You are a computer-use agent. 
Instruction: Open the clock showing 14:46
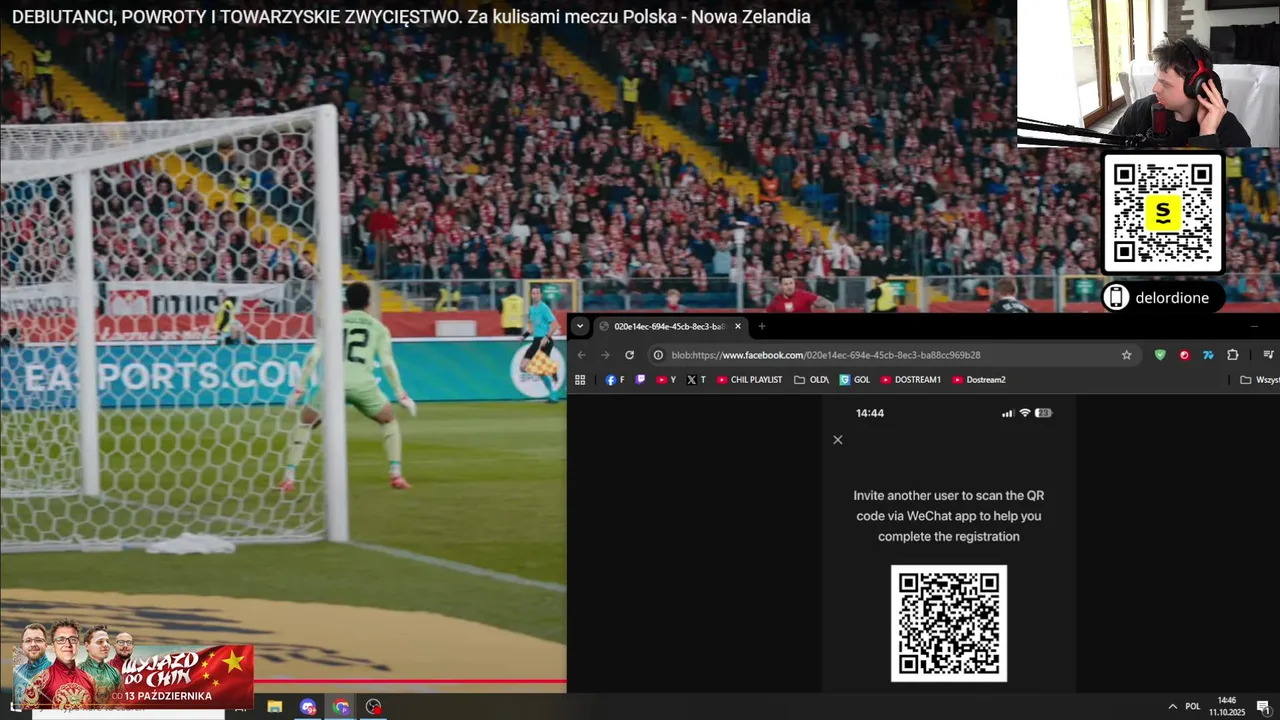(1226, 707)
